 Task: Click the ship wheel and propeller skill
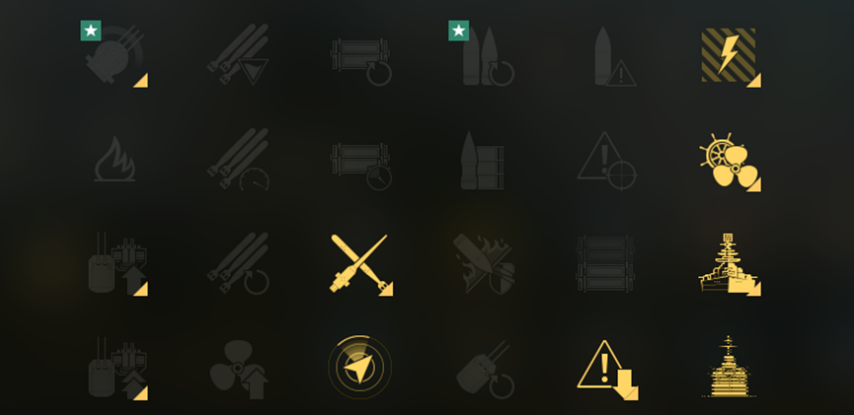[x=730, y=161]
